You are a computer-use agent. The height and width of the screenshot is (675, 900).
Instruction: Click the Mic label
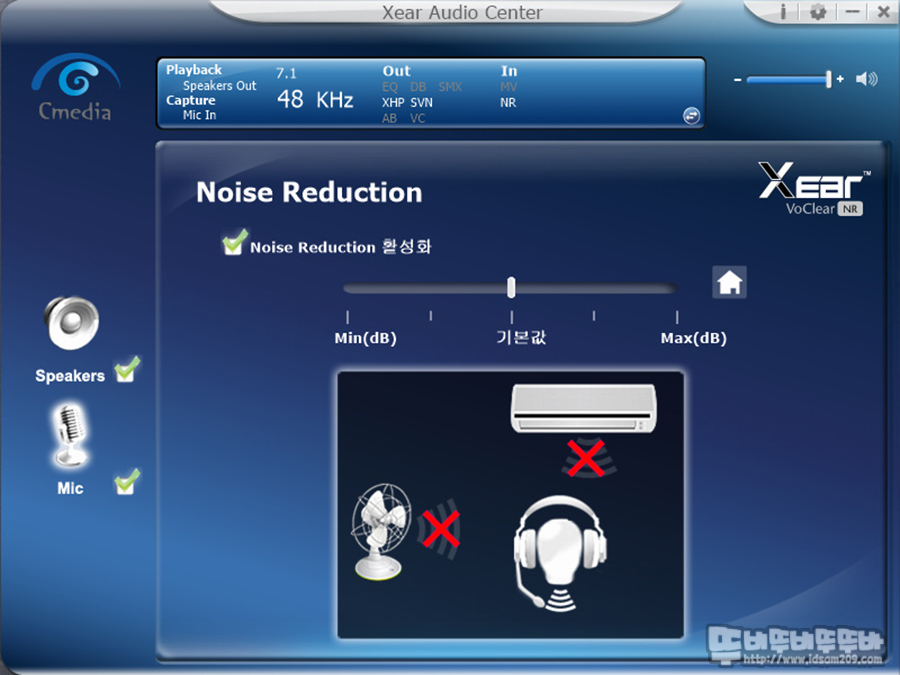click(x=70, y=488)
